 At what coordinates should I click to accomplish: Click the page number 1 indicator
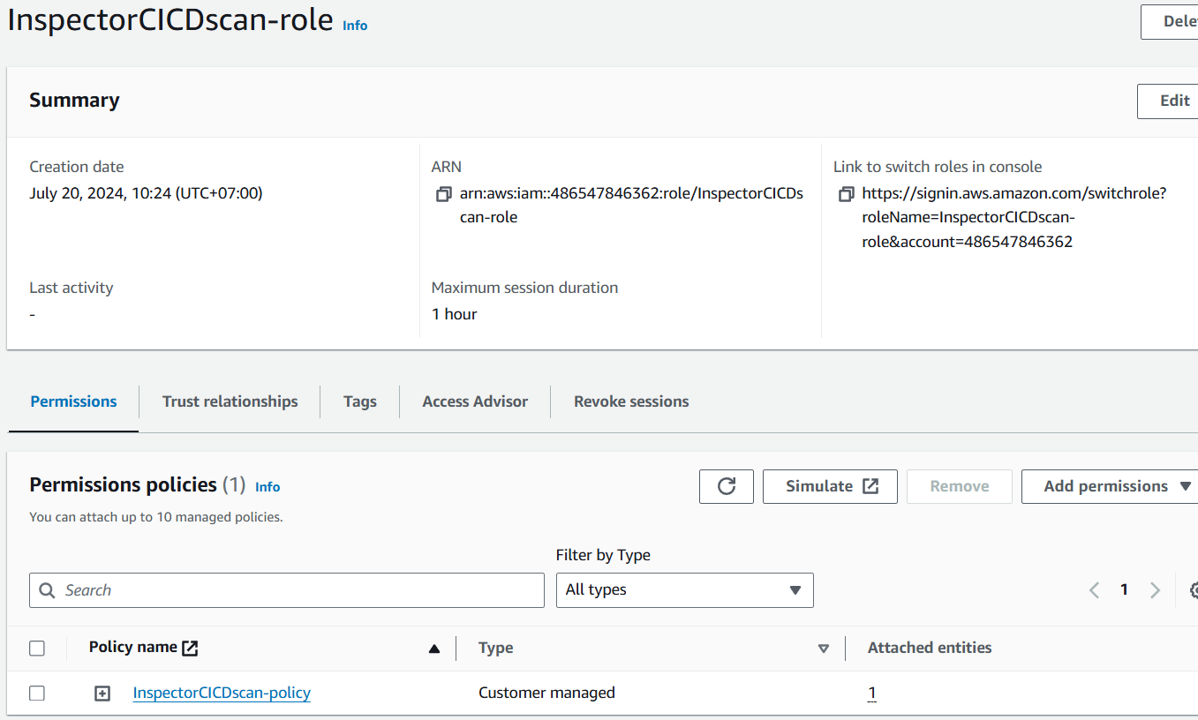[x=1124, y=589]
